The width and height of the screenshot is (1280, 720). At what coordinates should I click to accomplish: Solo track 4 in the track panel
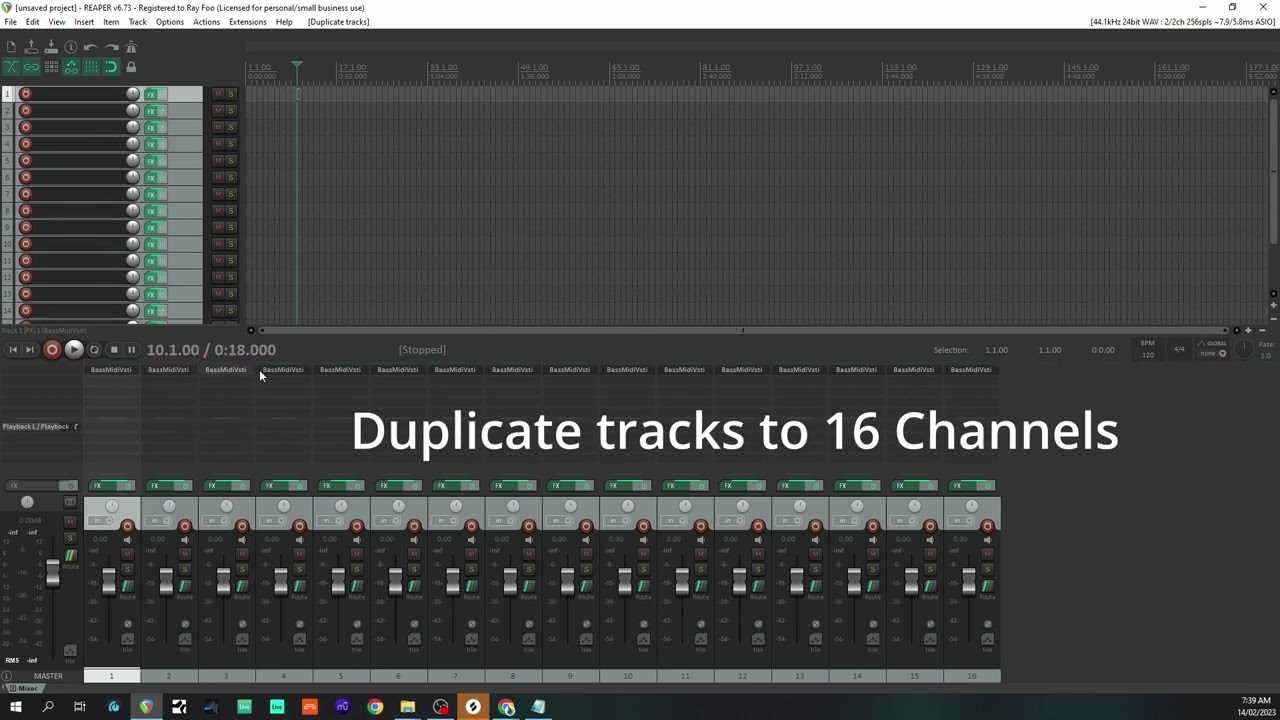tap(230, 144)
